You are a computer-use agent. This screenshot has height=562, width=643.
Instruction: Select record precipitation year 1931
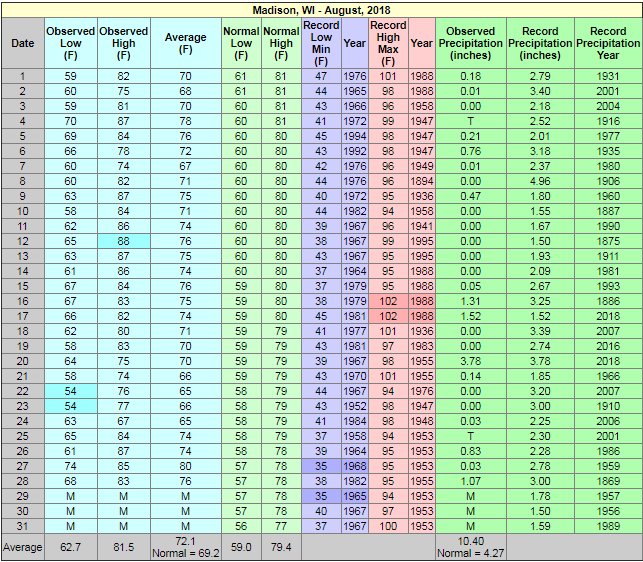point(608,76)
